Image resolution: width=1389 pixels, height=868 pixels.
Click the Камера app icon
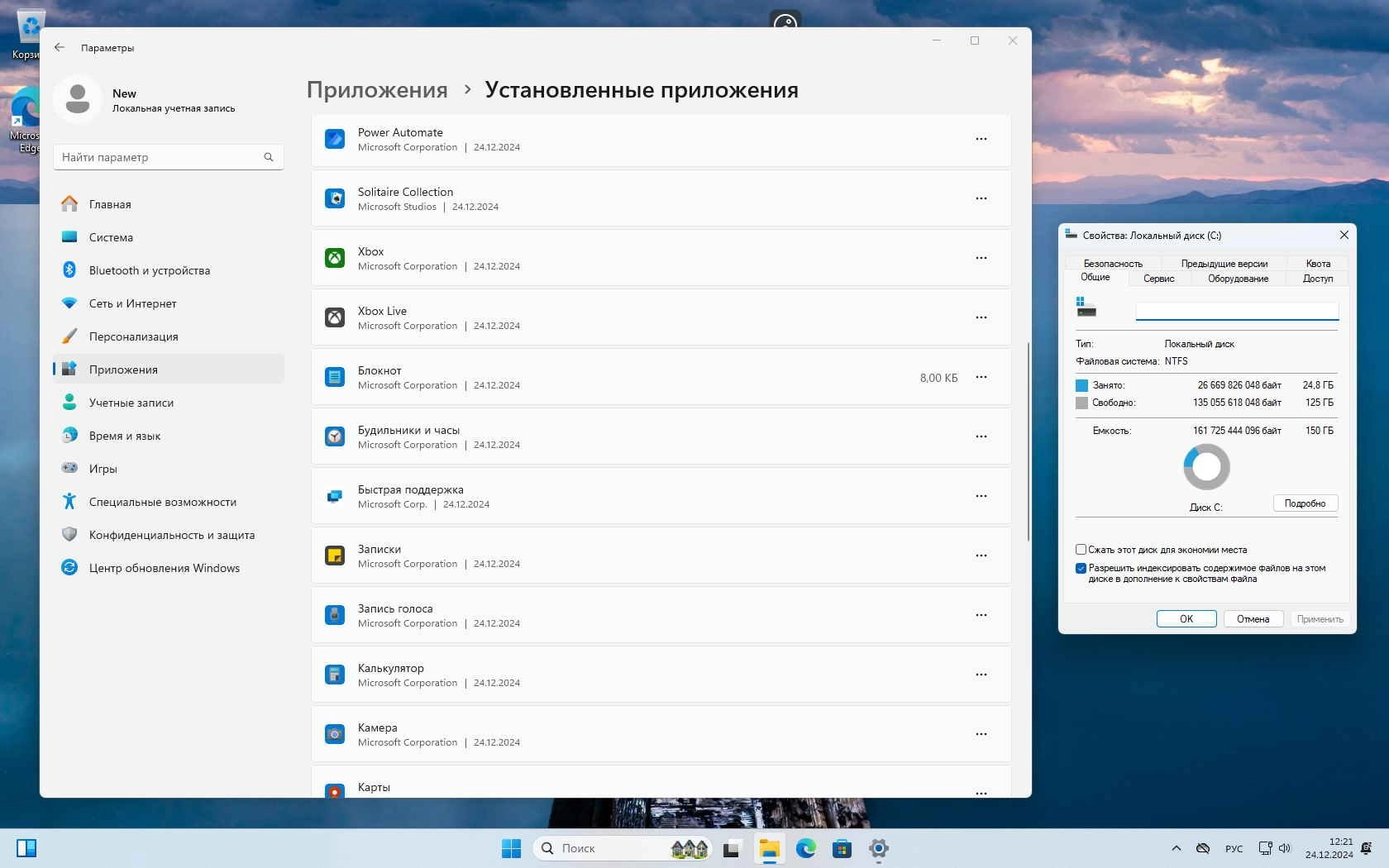pos(335,734)
